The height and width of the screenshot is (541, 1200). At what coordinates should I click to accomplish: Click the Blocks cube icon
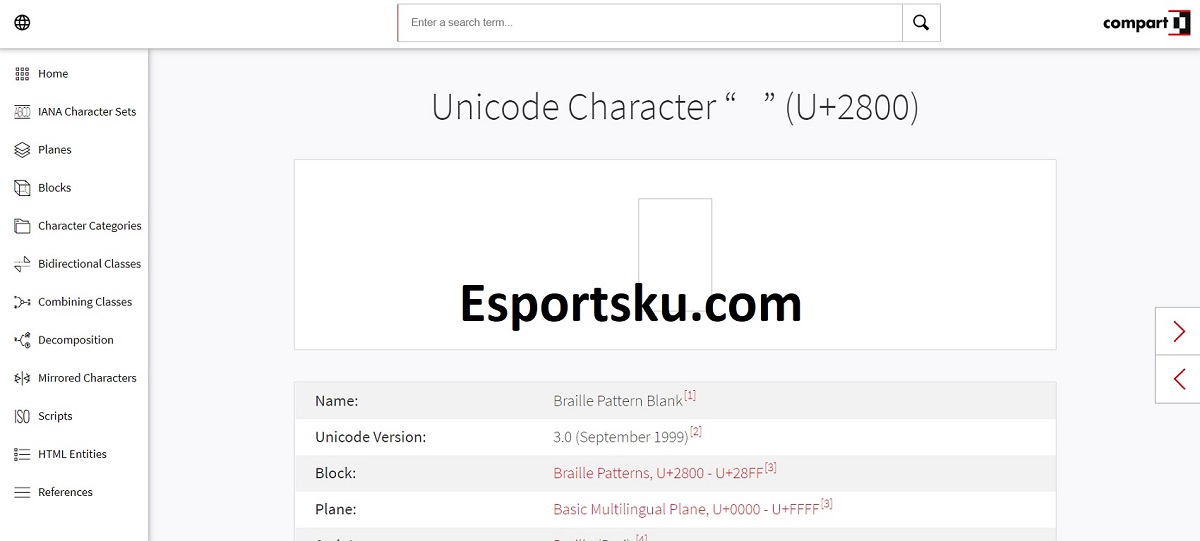pyautogui.click(x=22, y=188)
